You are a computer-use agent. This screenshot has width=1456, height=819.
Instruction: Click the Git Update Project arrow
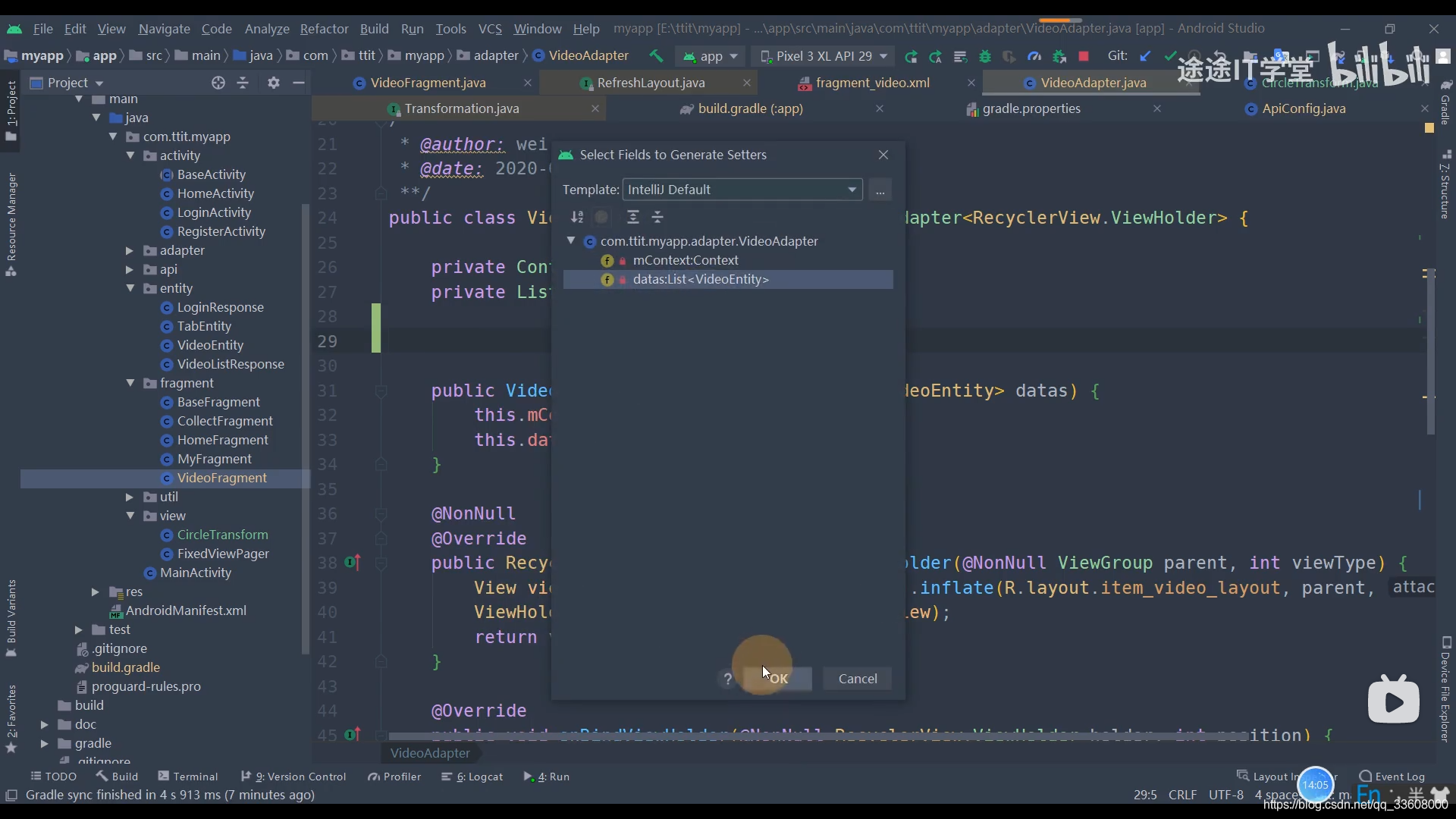(x=1145, y=56)
